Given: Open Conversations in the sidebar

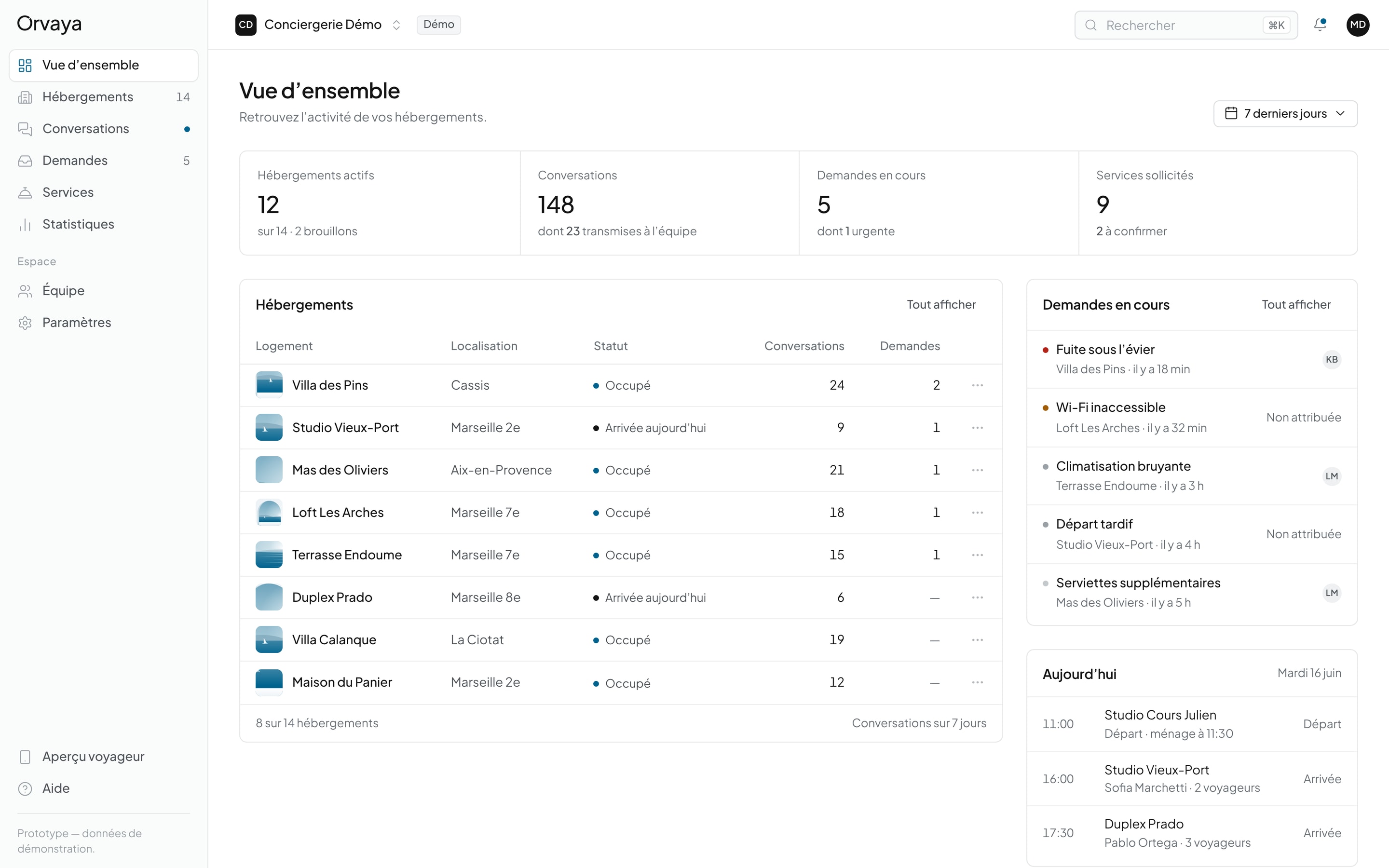Looking at the screenshot, I should (104, 129).
